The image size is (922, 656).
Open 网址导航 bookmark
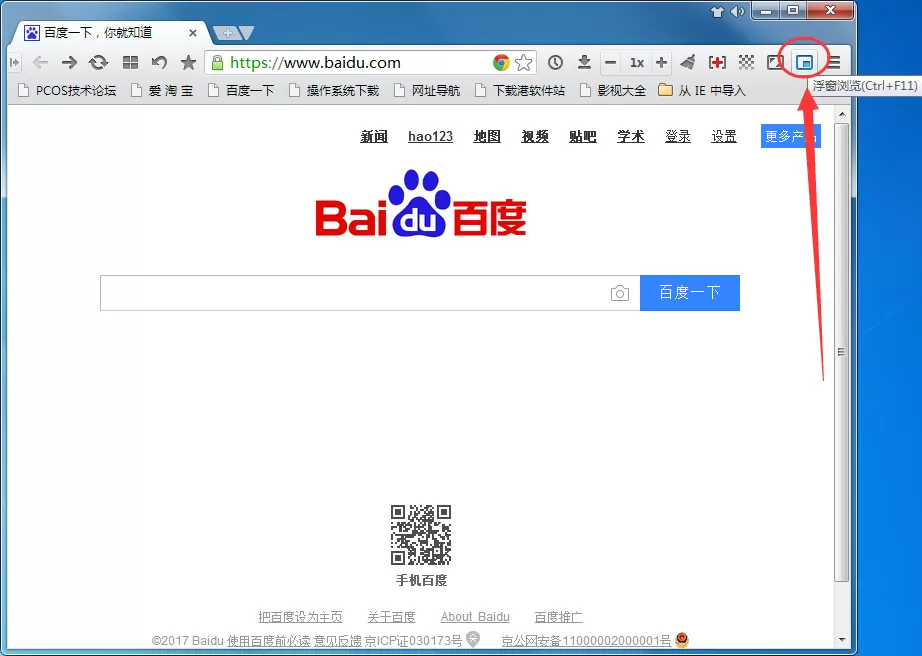427,91
